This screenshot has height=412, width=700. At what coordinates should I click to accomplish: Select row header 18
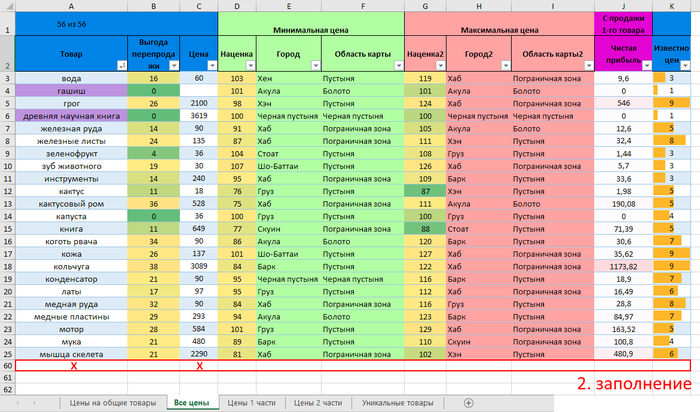(x=8, y=267)
